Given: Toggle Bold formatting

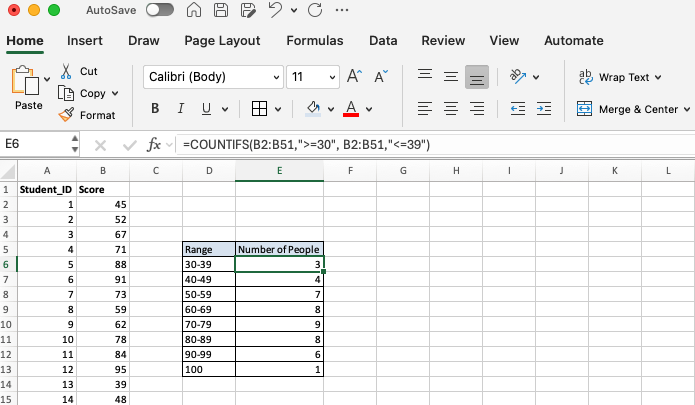Looking at the screenshot, I should [155, 109].
